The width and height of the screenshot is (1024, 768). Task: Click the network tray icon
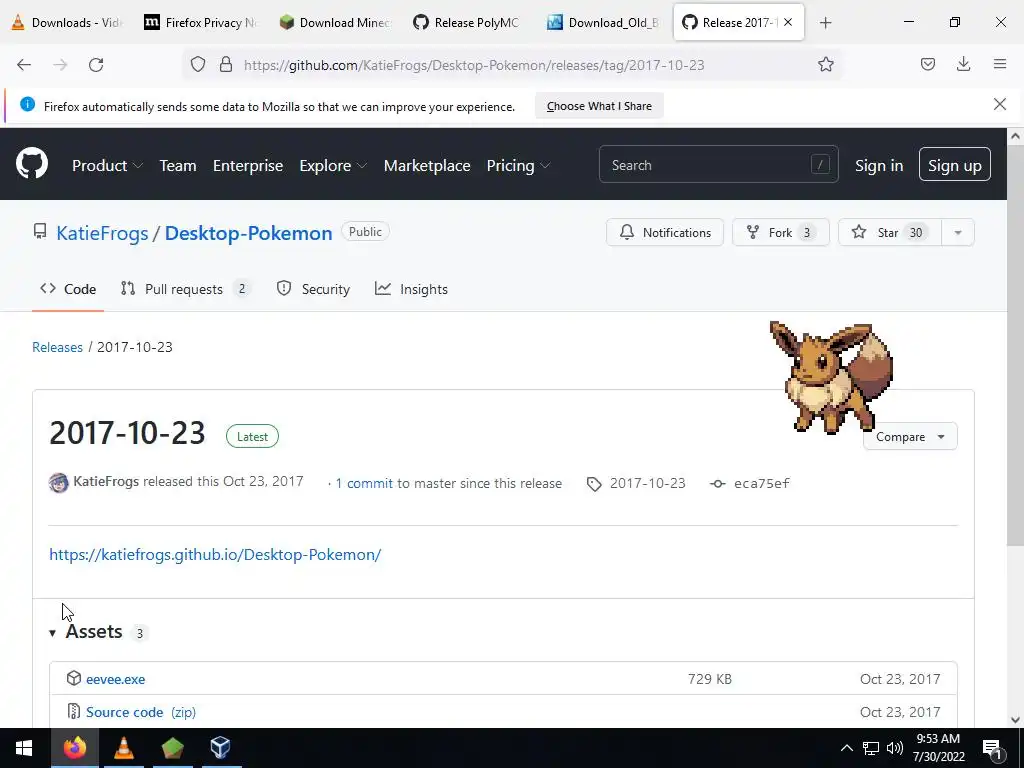(x=871, y=748)
